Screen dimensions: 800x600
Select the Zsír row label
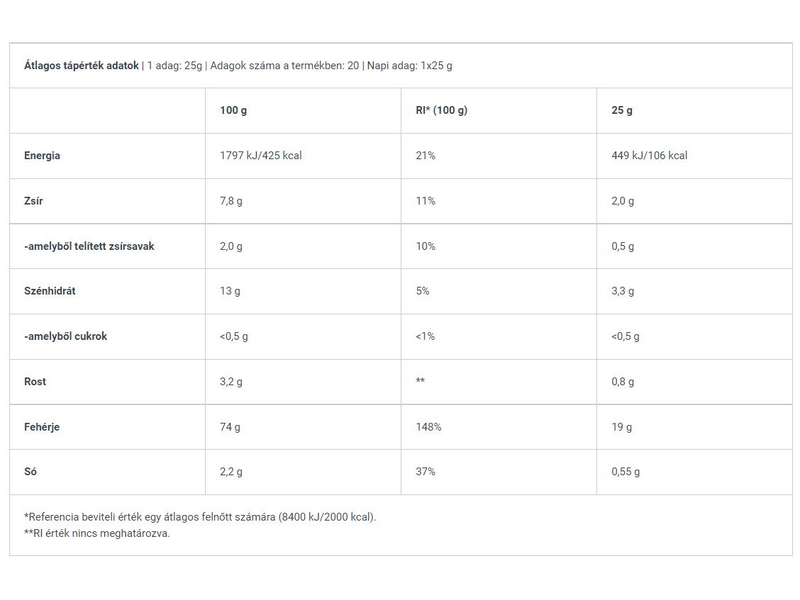coord(33,201)
